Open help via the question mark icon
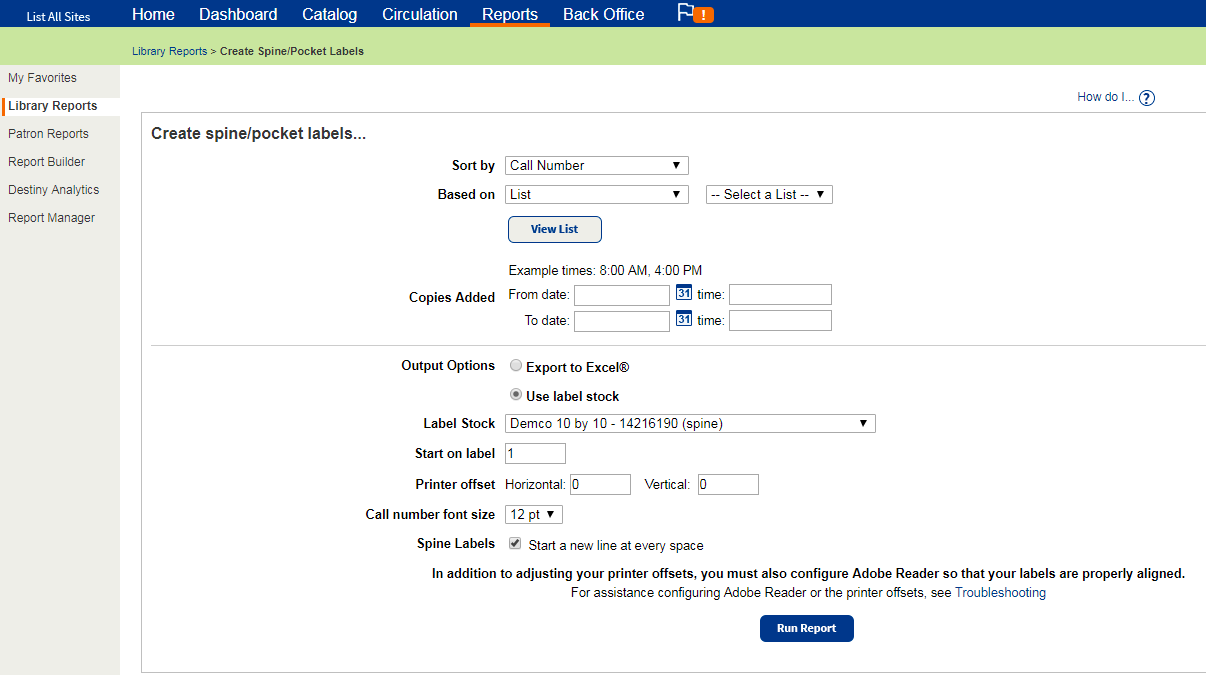Screen dimensions: 1206x675 coord(1146,97)
